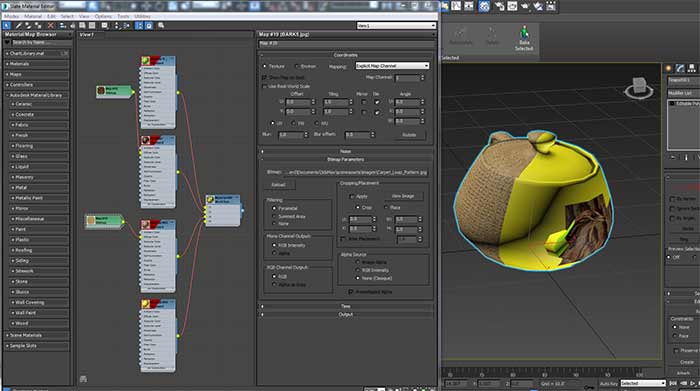
Task: Collapse the Coordinates rollout
Action: click(346, 55)
